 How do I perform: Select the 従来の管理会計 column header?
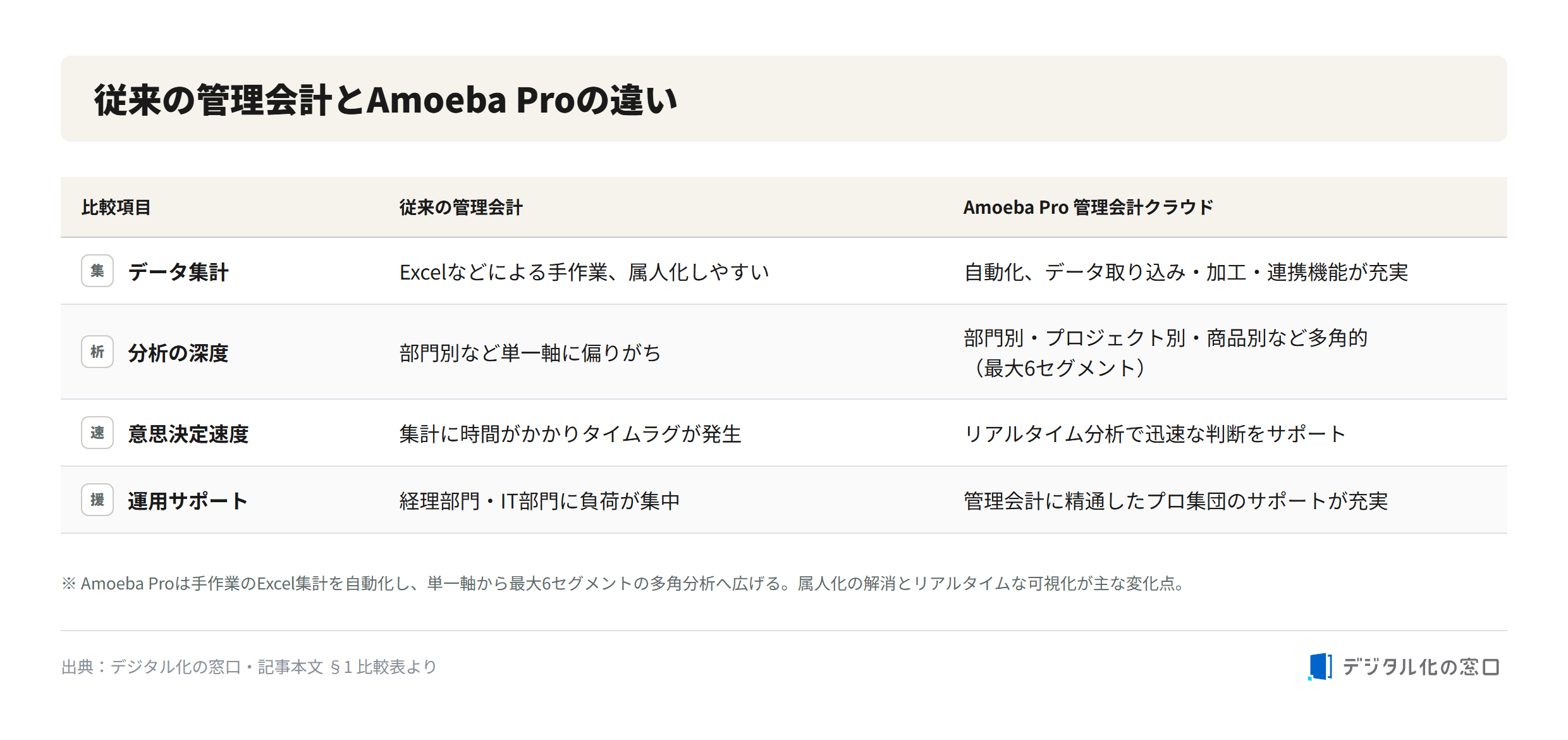[x=461, y=207]
